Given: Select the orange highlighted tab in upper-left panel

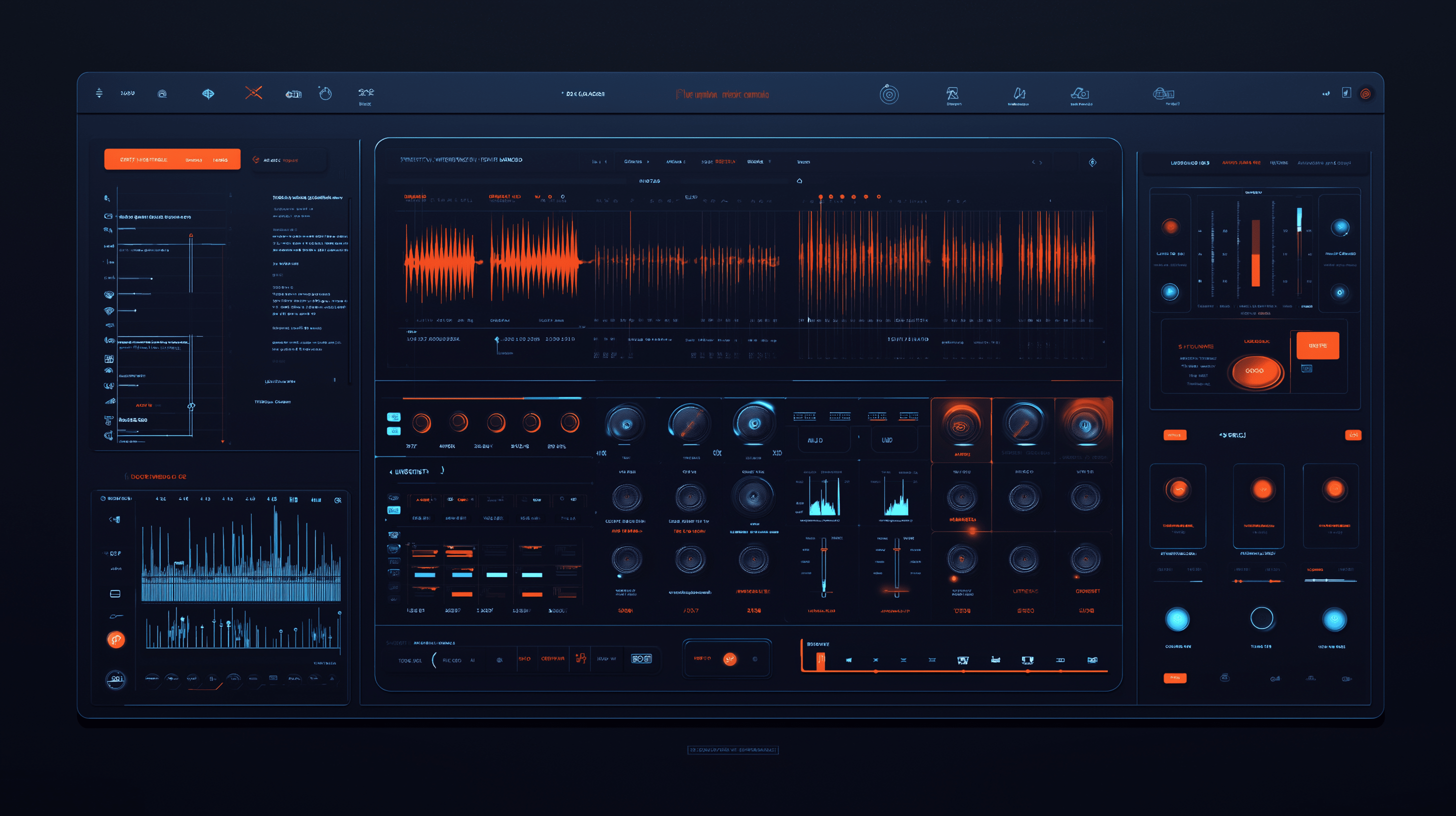Looking at the screenshot, I should click(x=172, y=159).
